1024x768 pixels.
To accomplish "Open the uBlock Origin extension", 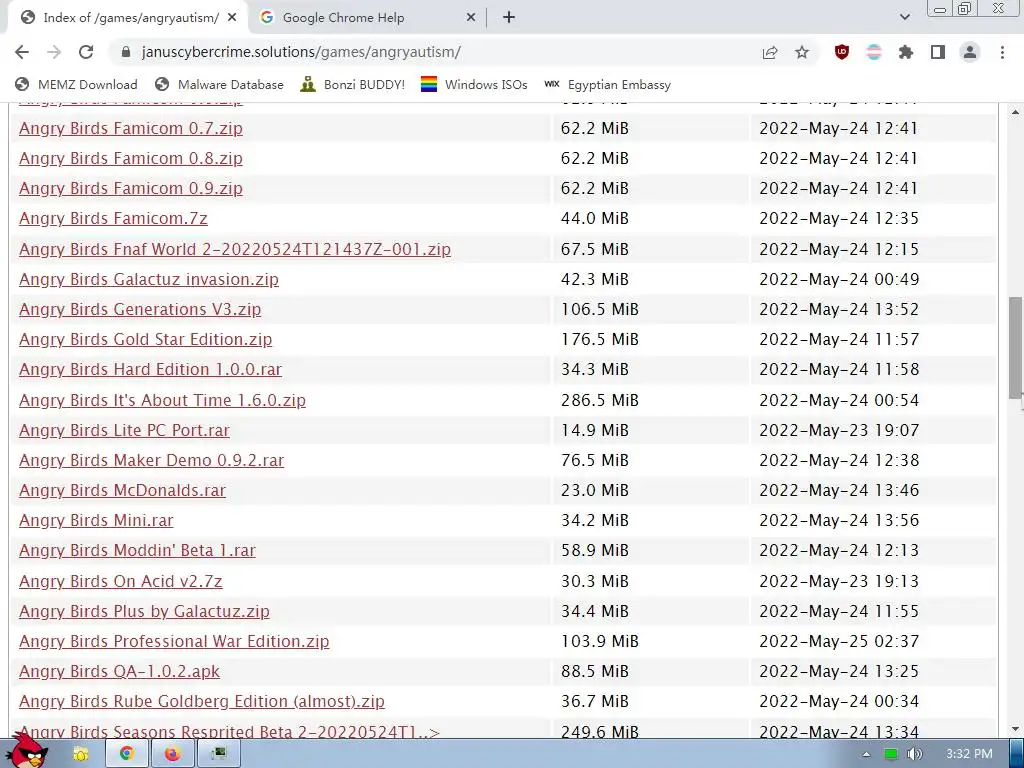I will coord(842,52).
